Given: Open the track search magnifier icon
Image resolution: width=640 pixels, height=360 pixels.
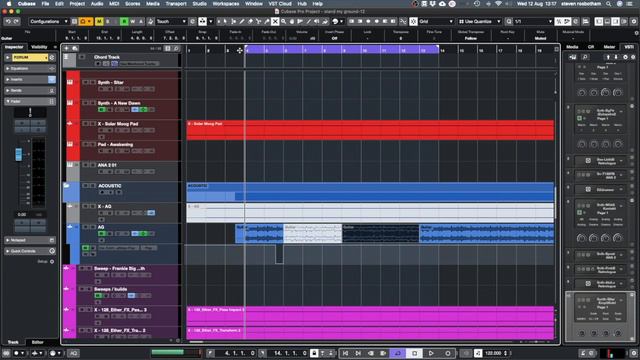Looking at the screenshot, I should point(176,48).
